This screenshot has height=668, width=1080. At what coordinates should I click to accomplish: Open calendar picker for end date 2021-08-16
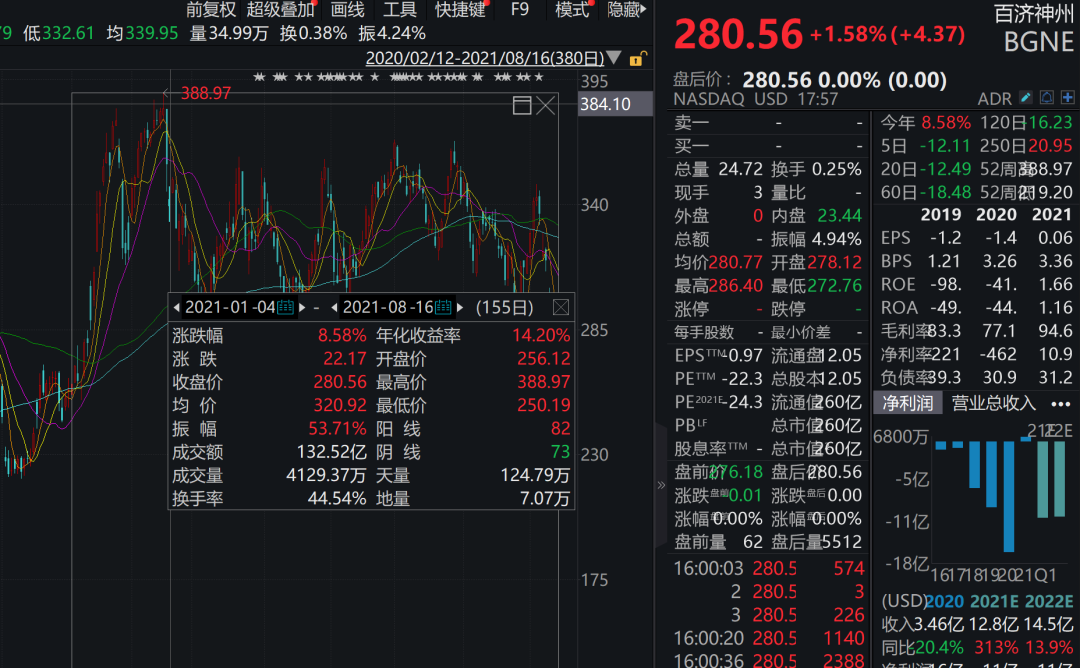point(443,307)
